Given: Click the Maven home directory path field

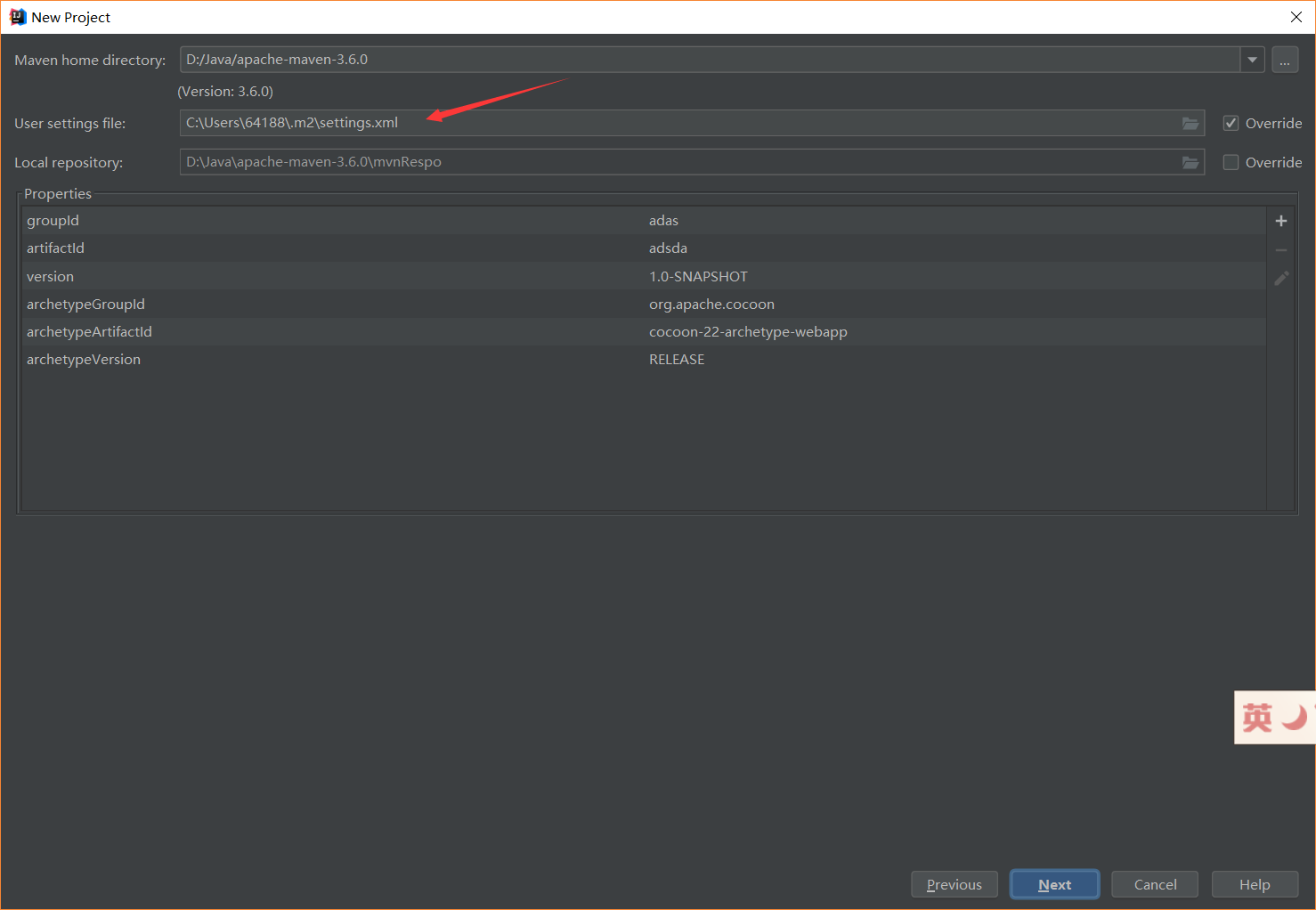Looking at the screenshot, I should tap(710, 60).
